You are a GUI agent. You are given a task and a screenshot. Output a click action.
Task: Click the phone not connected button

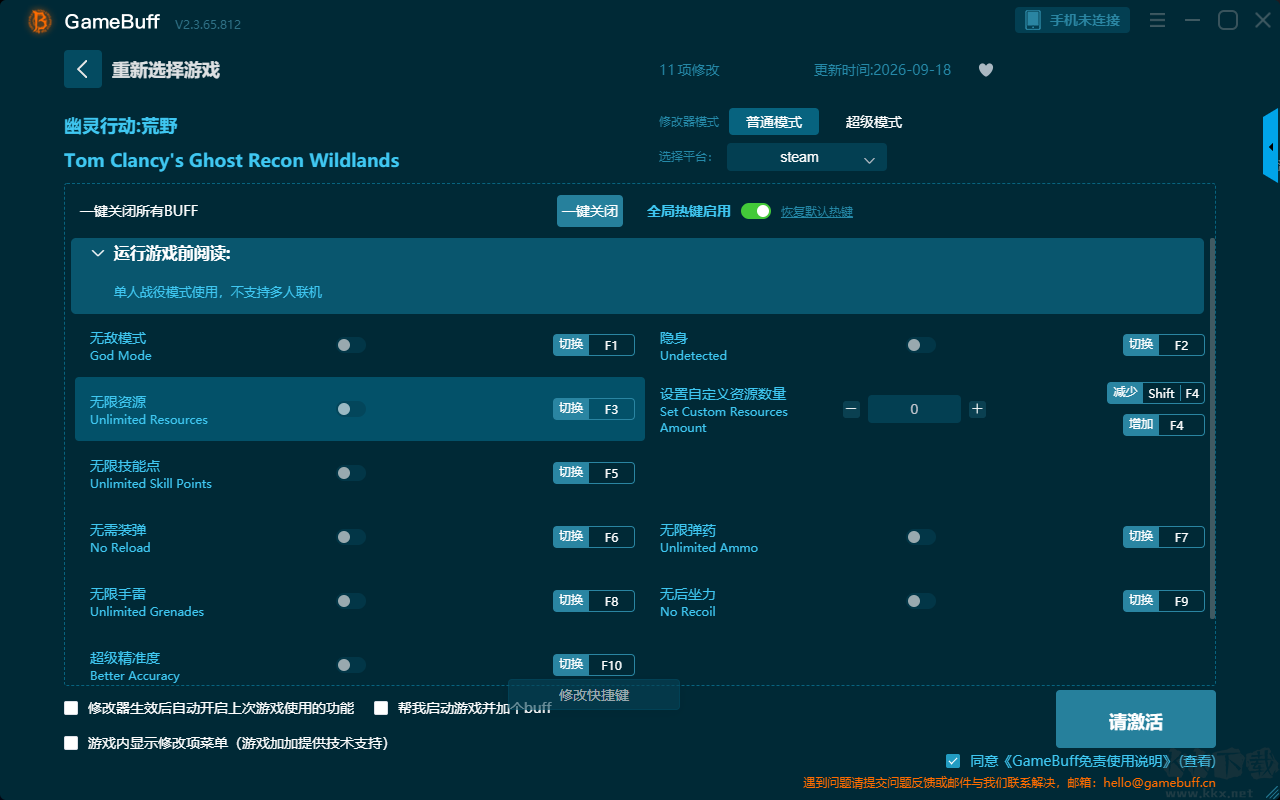[1073, 20]
